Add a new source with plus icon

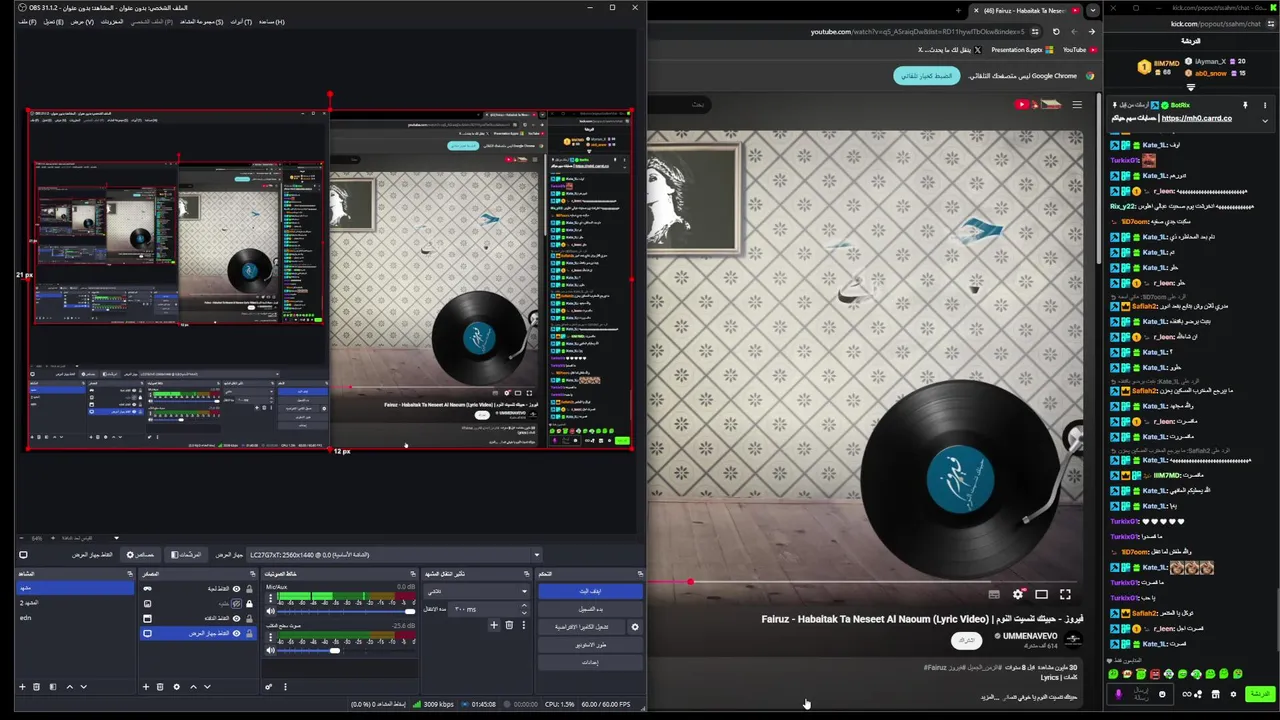(x=146, y=687)
